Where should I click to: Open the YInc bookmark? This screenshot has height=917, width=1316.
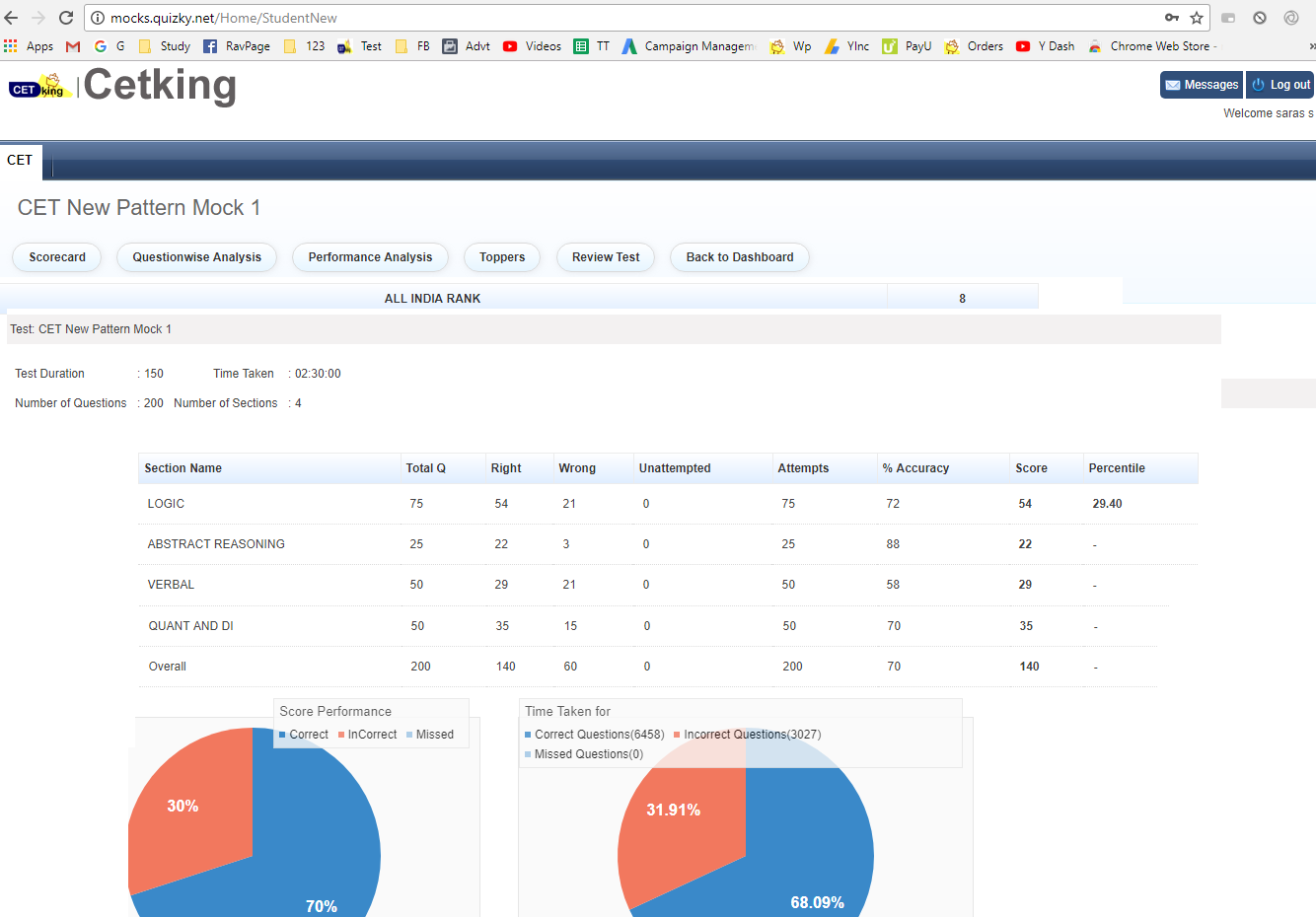point(846,46)
